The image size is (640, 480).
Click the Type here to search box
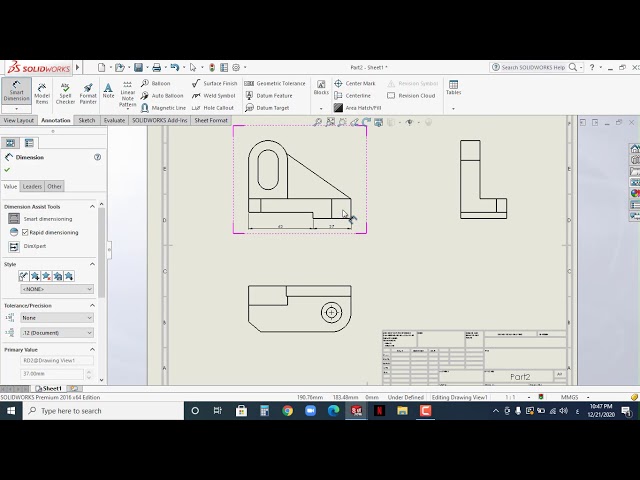104,411
